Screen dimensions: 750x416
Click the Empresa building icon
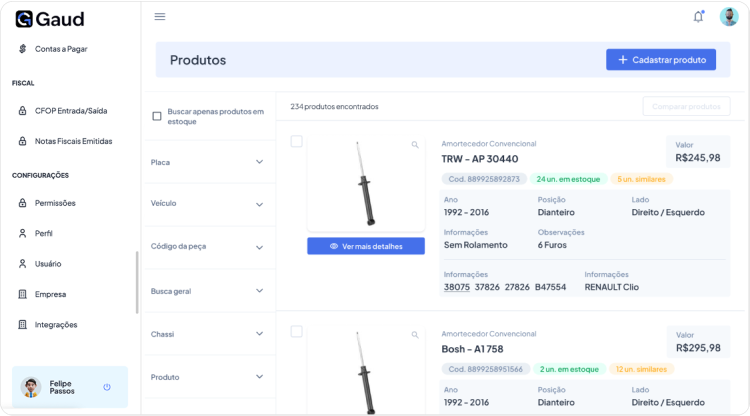(23, 294)
